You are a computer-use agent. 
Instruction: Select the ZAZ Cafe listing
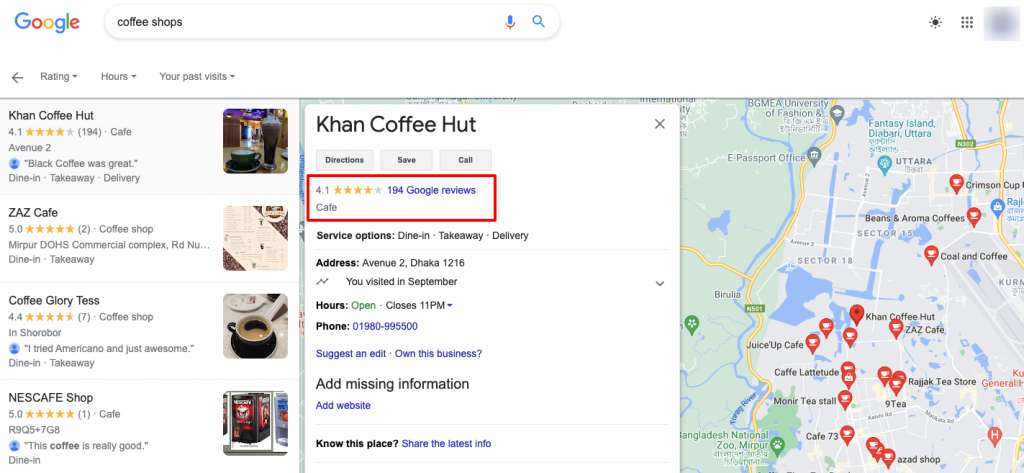click(x=150, y=238)
